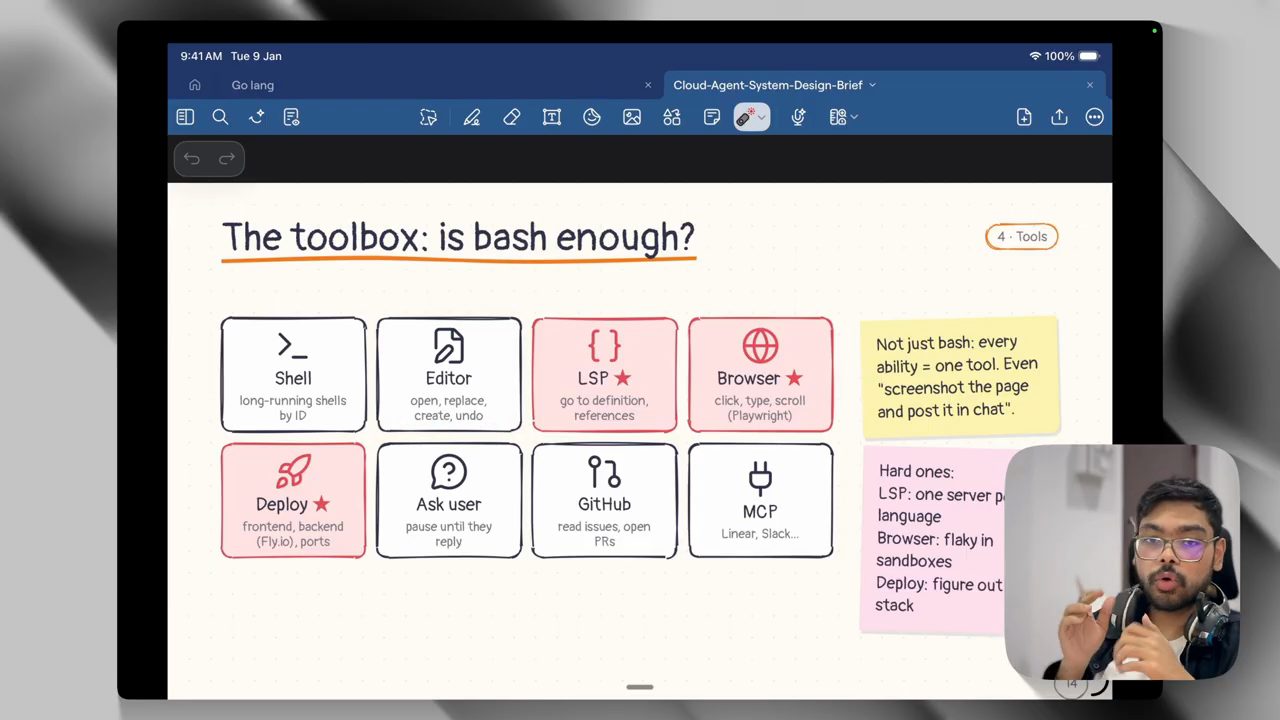Open the Shapes and elements tool
The height and width of the screenshot is (720, 1280).
coord(671,117)
